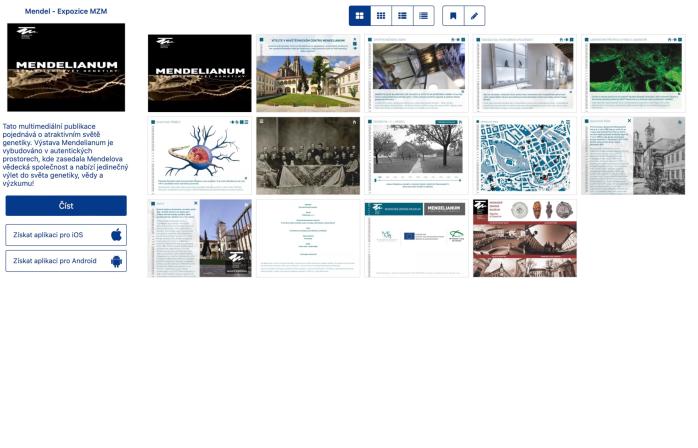Open the Mendelianum cover in the sidebar
The image size is (698, 448).
[x=66, y=67]
